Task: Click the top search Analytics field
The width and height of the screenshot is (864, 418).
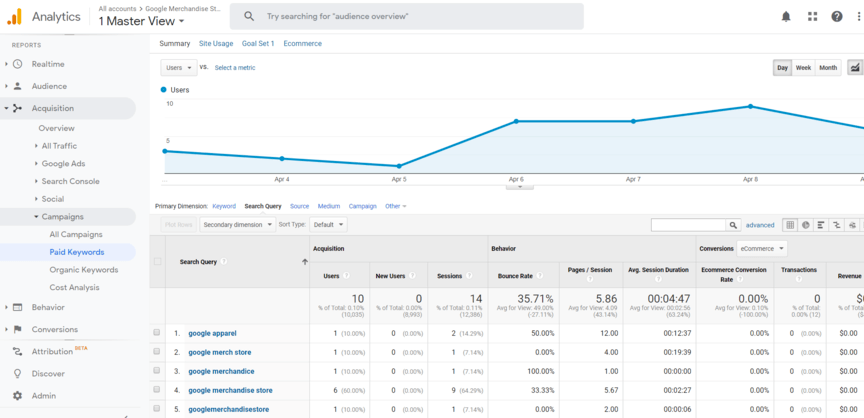Action: pos(407,17)
